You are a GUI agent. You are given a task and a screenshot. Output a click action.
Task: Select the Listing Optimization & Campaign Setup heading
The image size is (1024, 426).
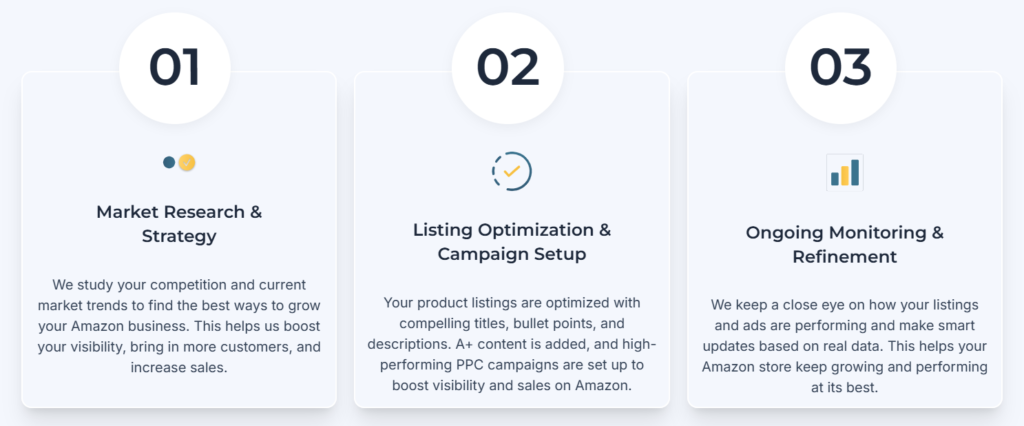[x=511, y=242]
